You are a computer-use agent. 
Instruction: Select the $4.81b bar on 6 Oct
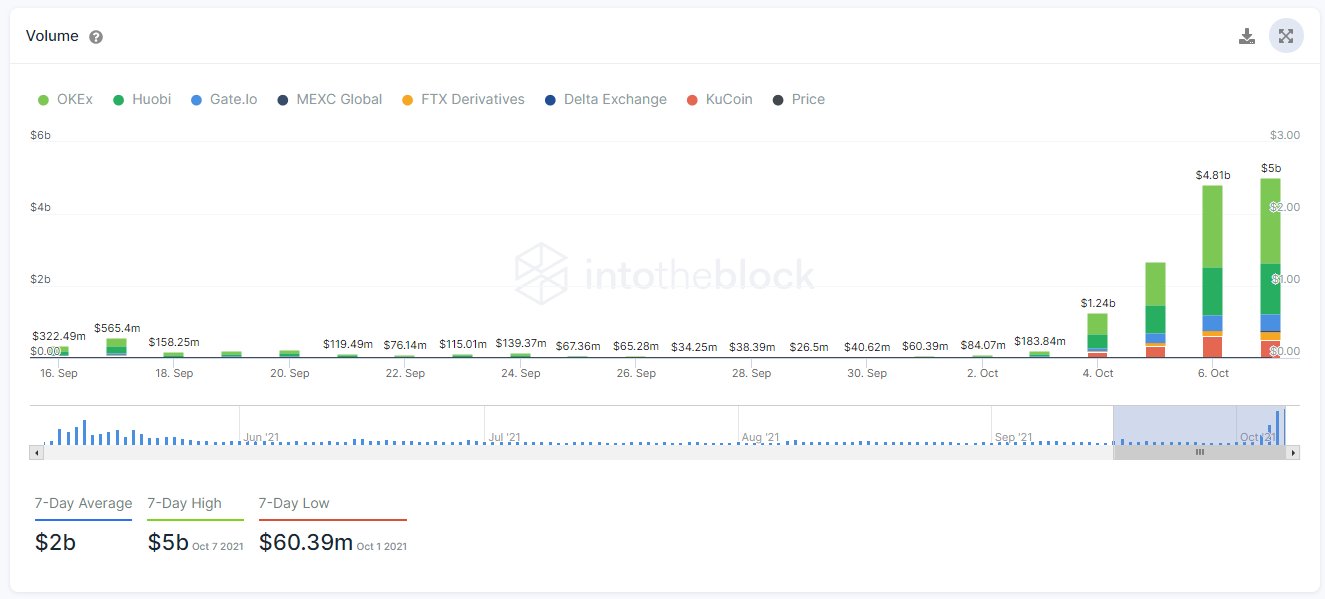click(x=1212, y=271)
